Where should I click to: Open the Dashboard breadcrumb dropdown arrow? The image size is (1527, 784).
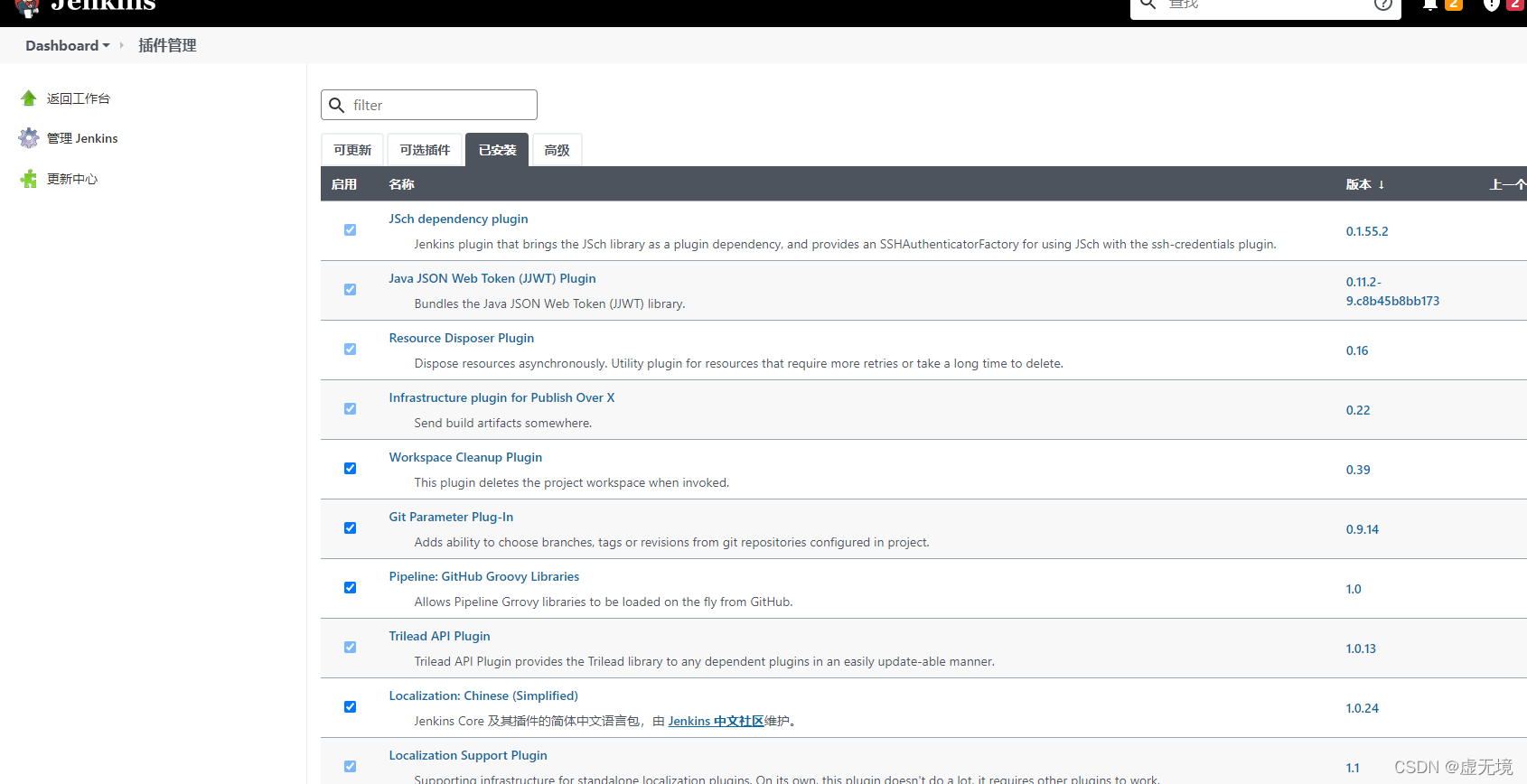point(107,46)
